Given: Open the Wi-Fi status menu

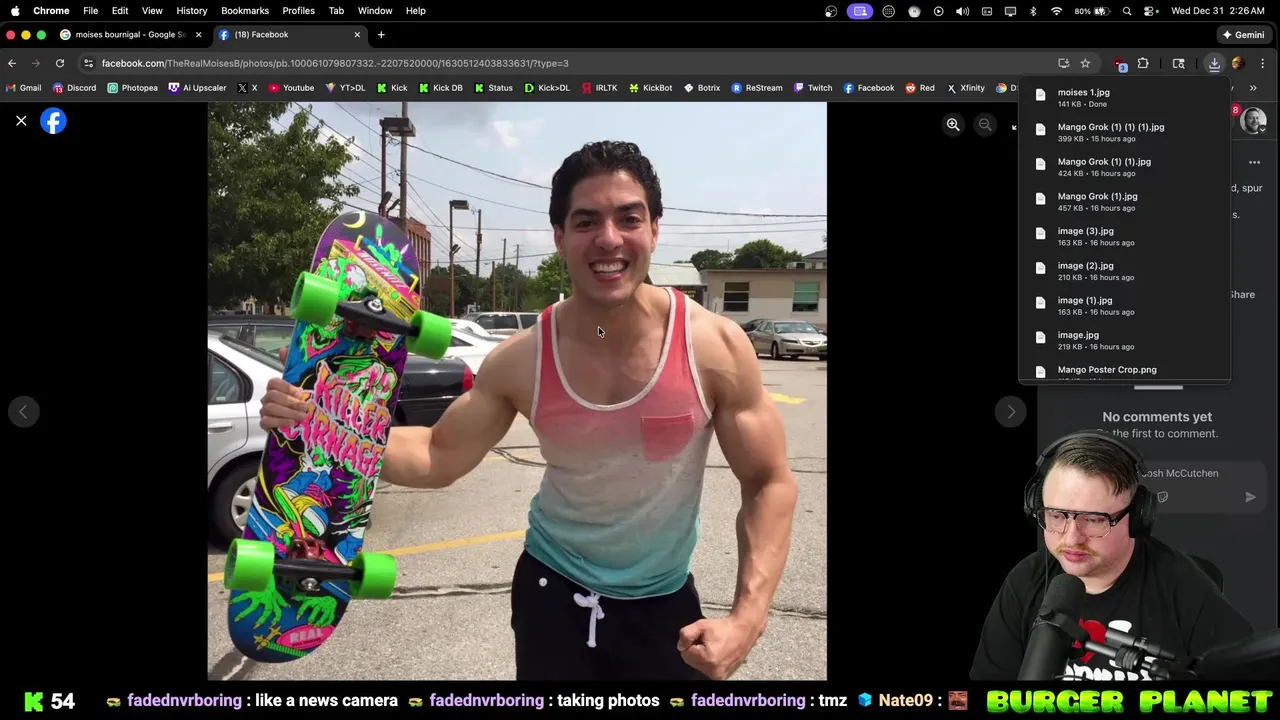Looking at the screenshot, I should point(1057,11).
